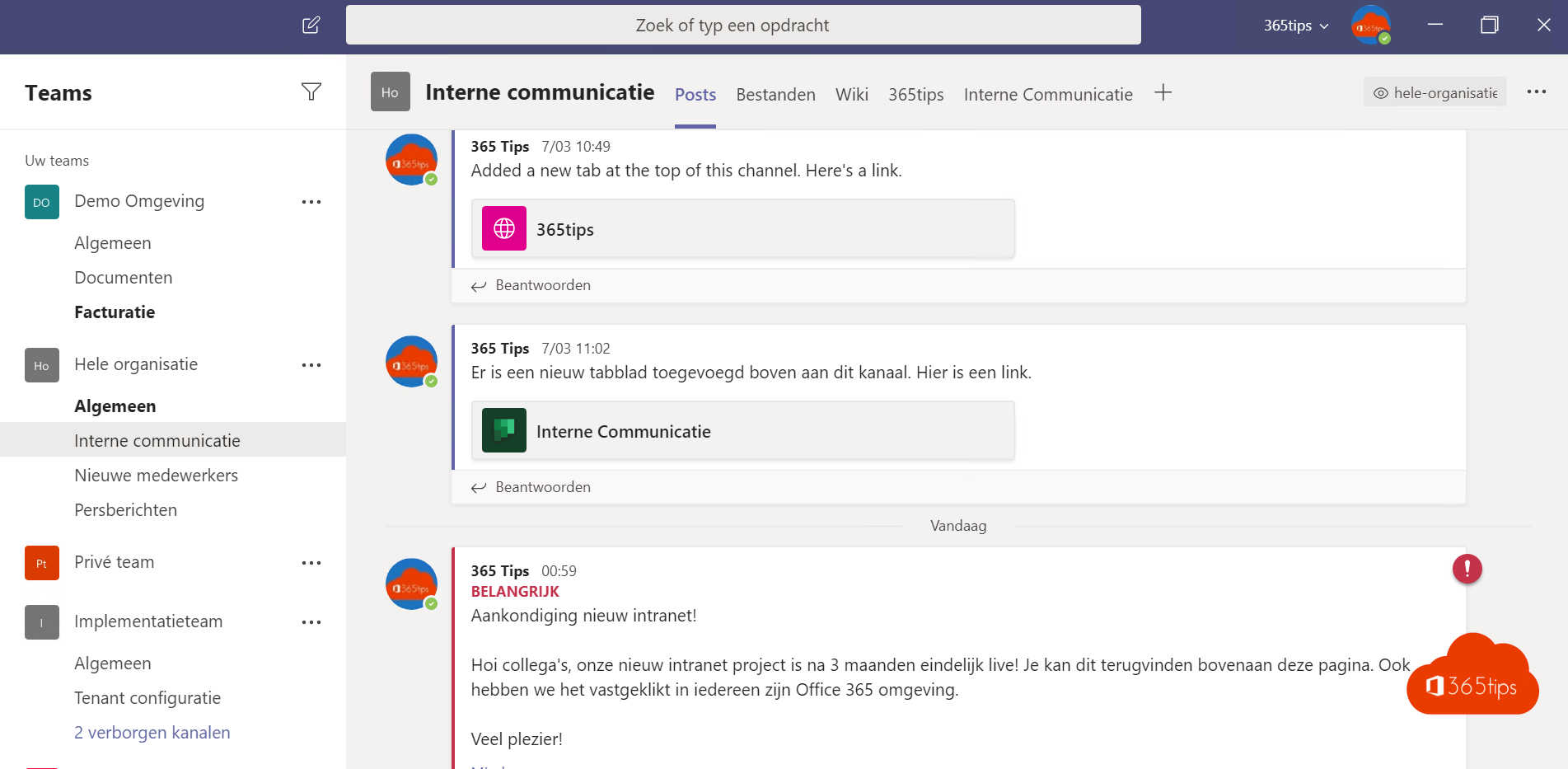Collapse the Implementatieteam

[148, 621]
